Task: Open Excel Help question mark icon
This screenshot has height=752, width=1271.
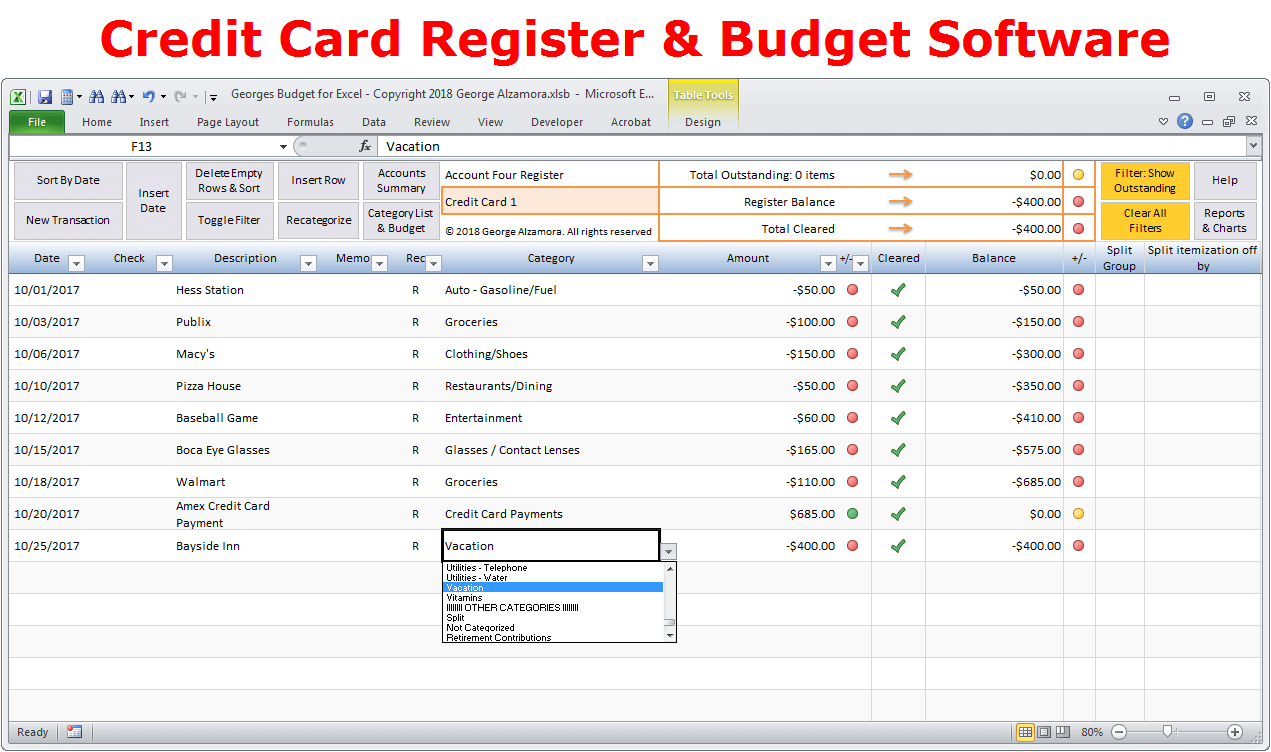Action: (1185, 121)
